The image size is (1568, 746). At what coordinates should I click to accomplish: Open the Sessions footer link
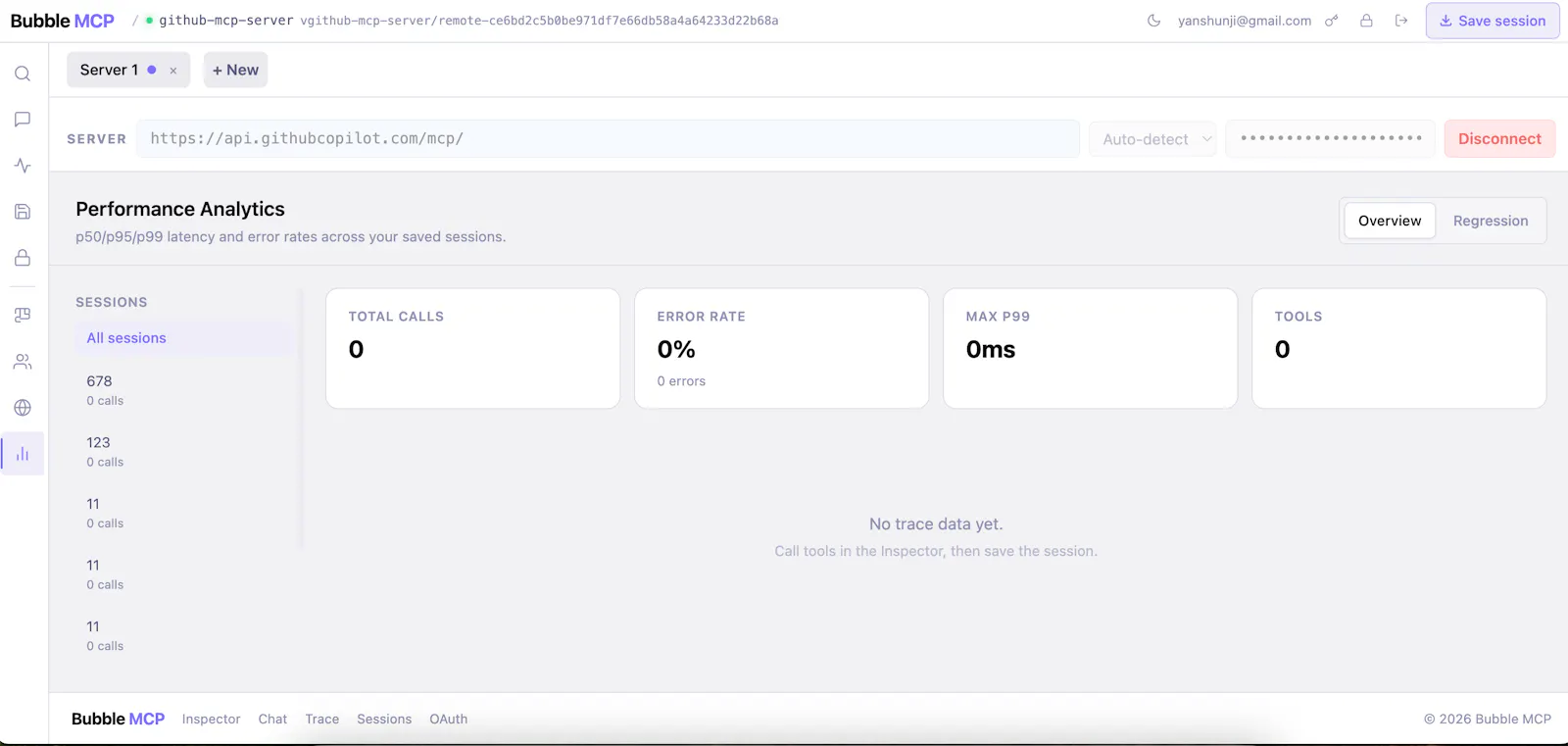point(384,720)
